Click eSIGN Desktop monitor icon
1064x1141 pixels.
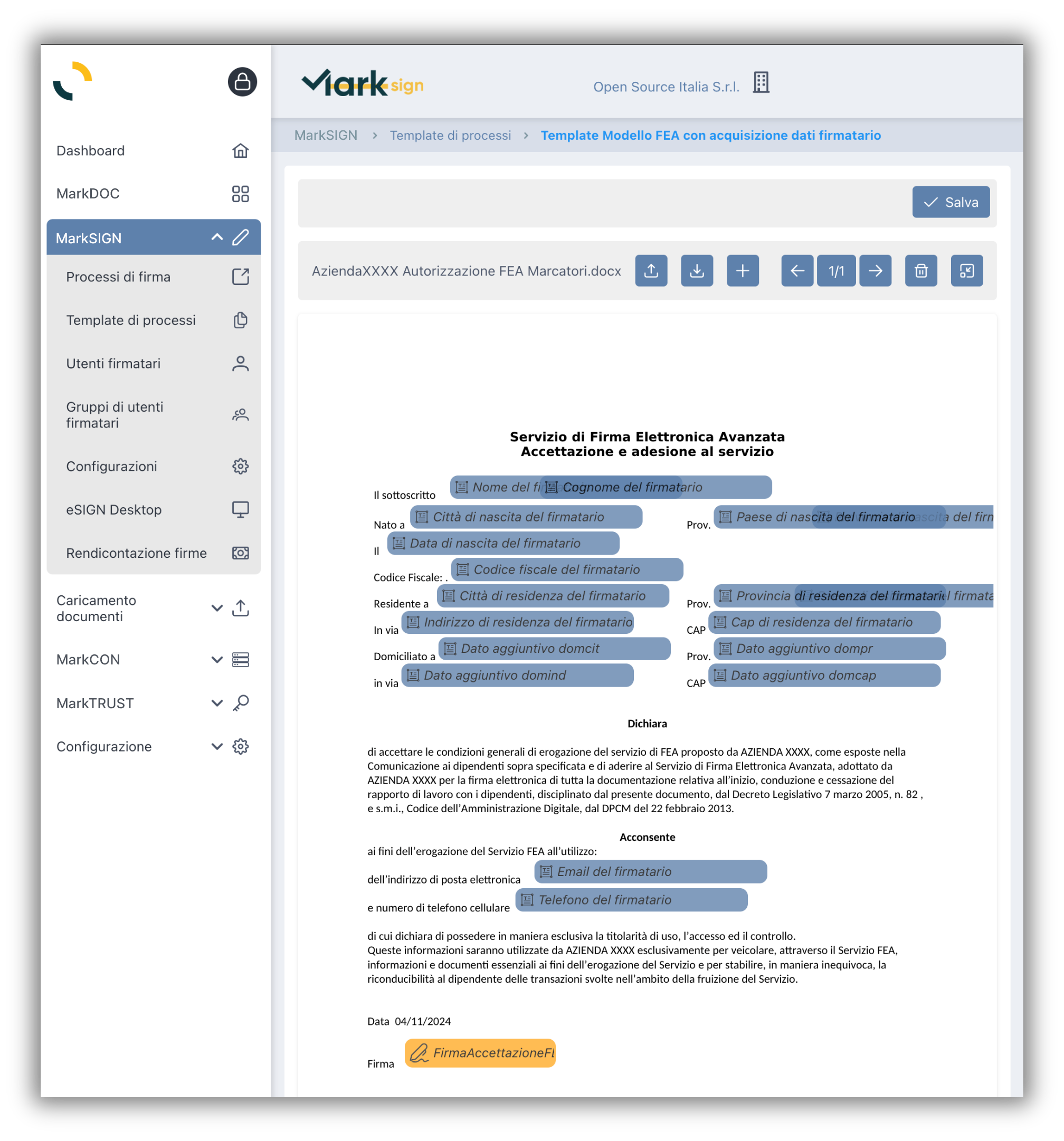[x=241, y=510]
